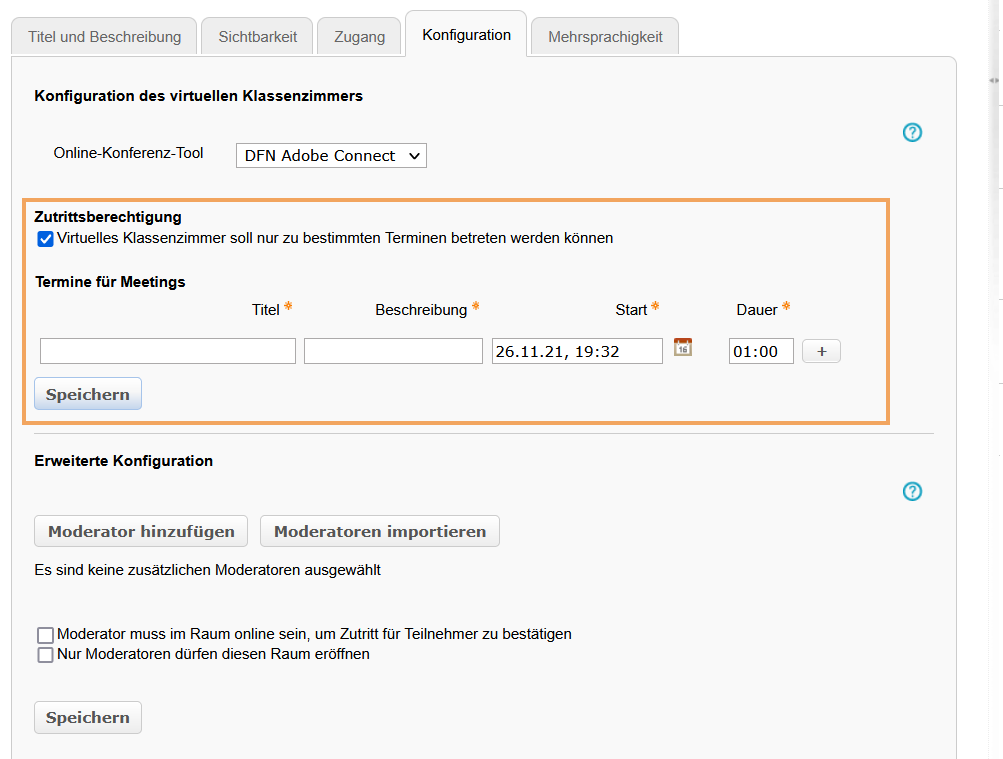Check Nur Moderatoren dürfen diesen Raum eröffnen
This screenshot has height=759, width=1003.
point(45,654)
